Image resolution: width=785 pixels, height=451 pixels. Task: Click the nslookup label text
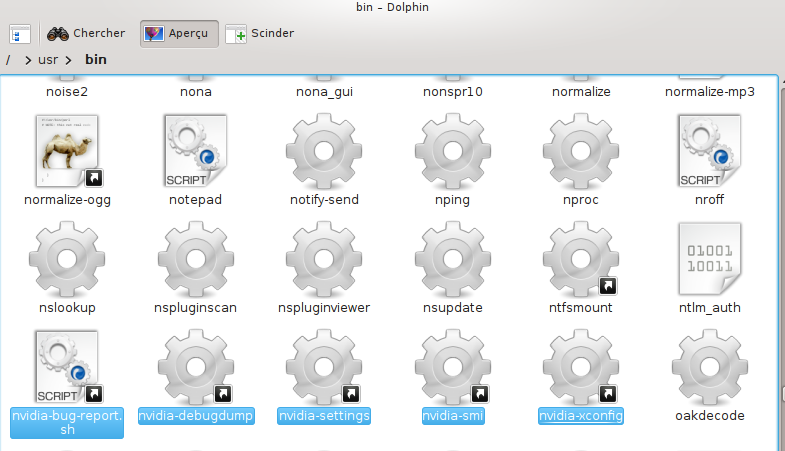coord(67,308)
